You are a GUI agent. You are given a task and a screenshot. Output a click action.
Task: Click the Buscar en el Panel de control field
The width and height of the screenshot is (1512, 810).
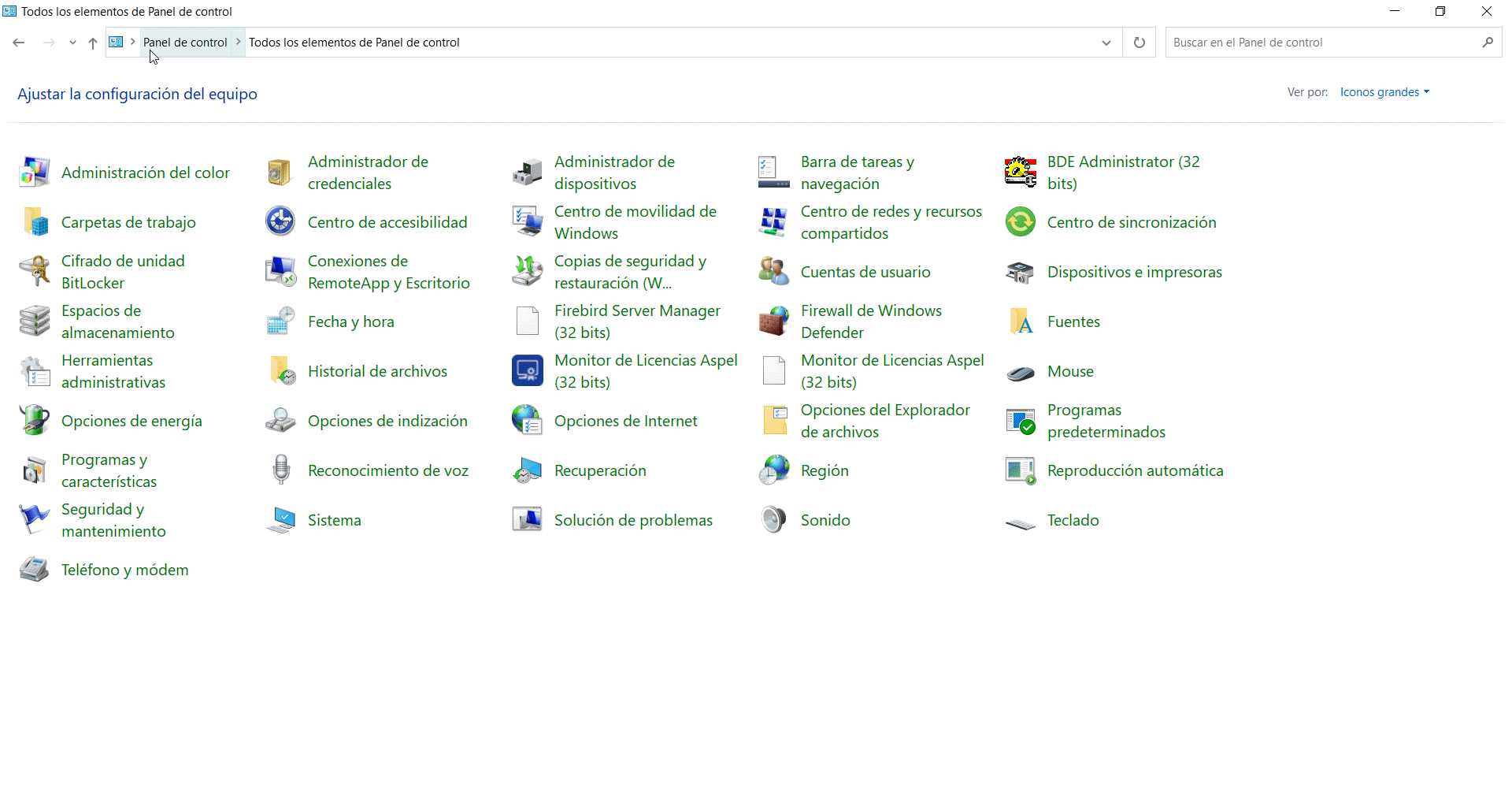point(1323,43)
